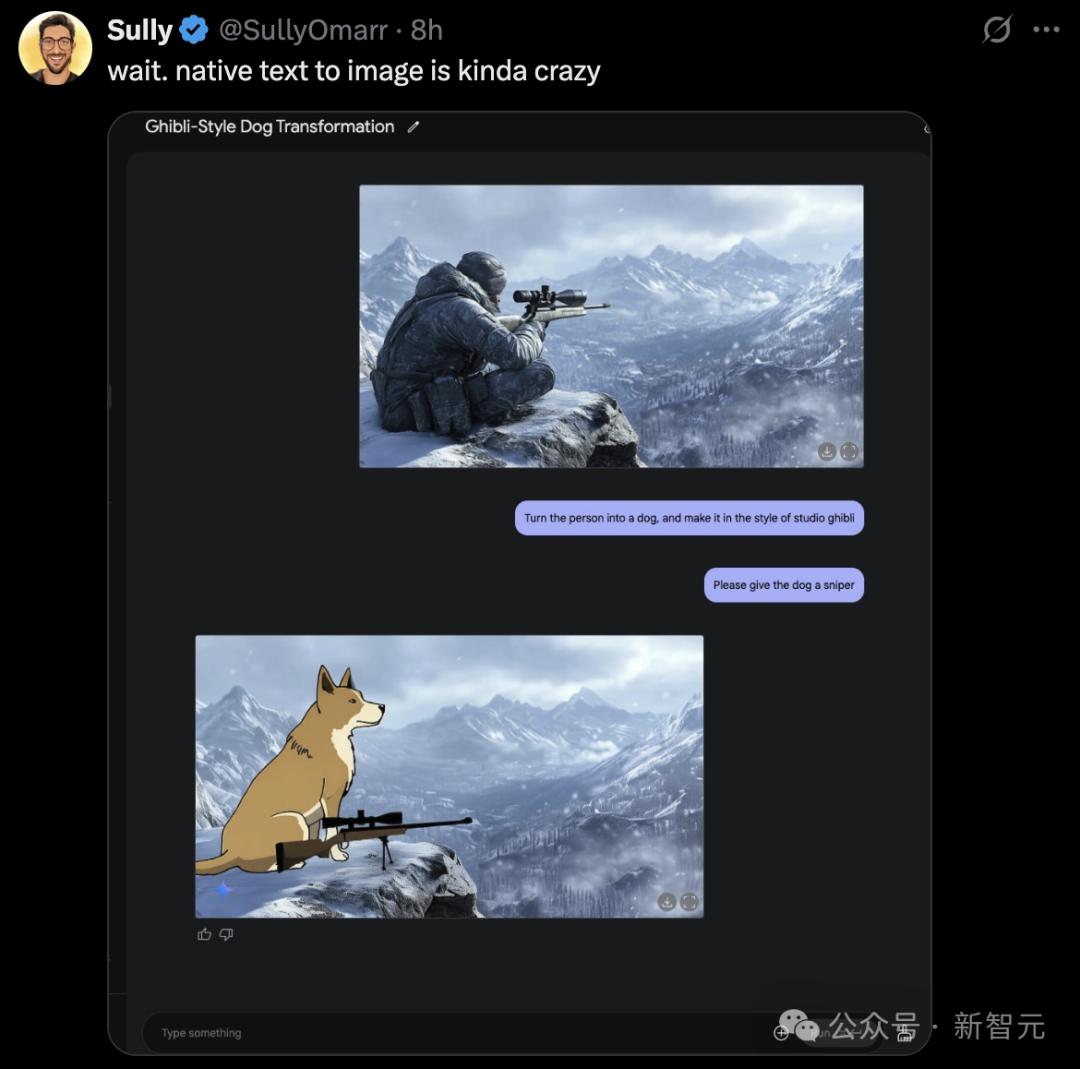1080x1069 pixels.
Task: Click the "Ghibli-Style Dog Transformation" chat title
Action: click(269, 127)
